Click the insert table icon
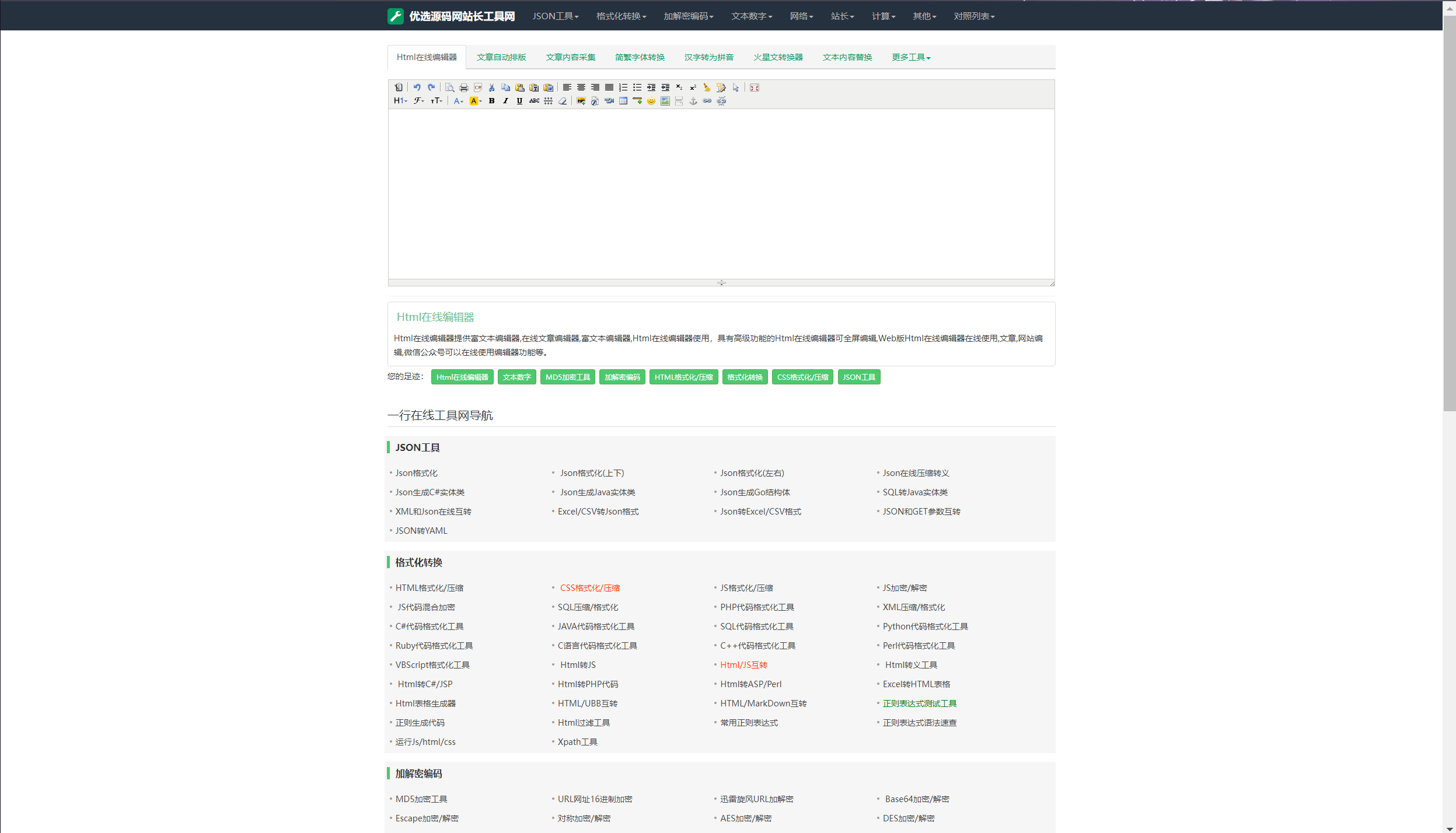This screenshot has height=833, width=1456. tap(623, 101)
